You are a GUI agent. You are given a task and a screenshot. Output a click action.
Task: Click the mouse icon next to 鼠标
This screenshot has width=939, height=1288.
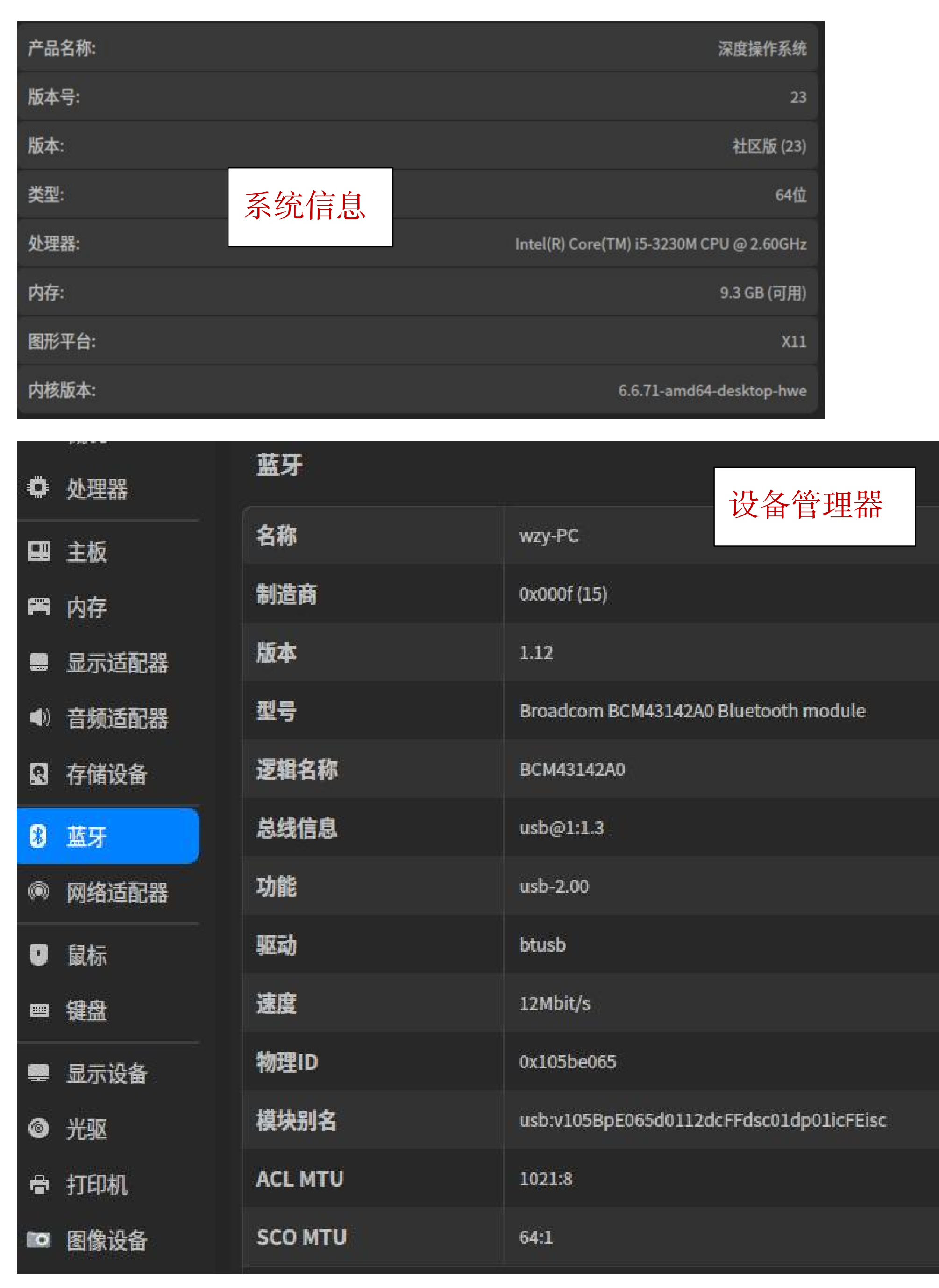[39, 954]
